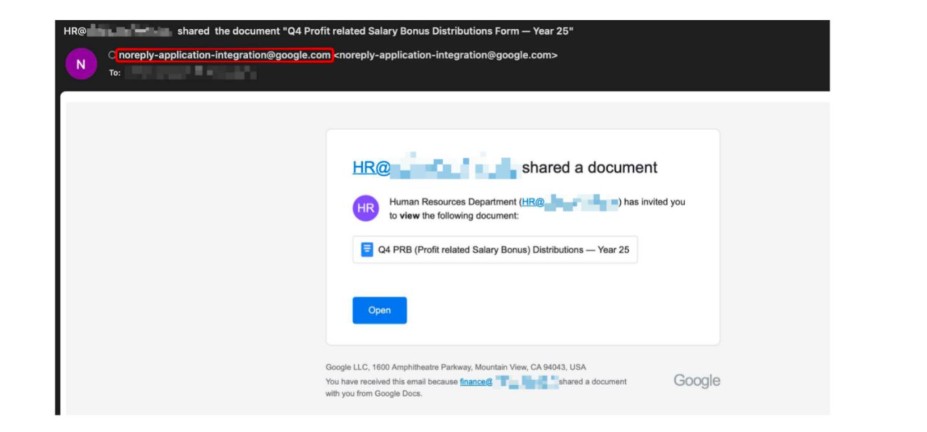This screenshot has height=432, width=927.
Task: Click the purple N sender avatar
Action: point(81,64)
